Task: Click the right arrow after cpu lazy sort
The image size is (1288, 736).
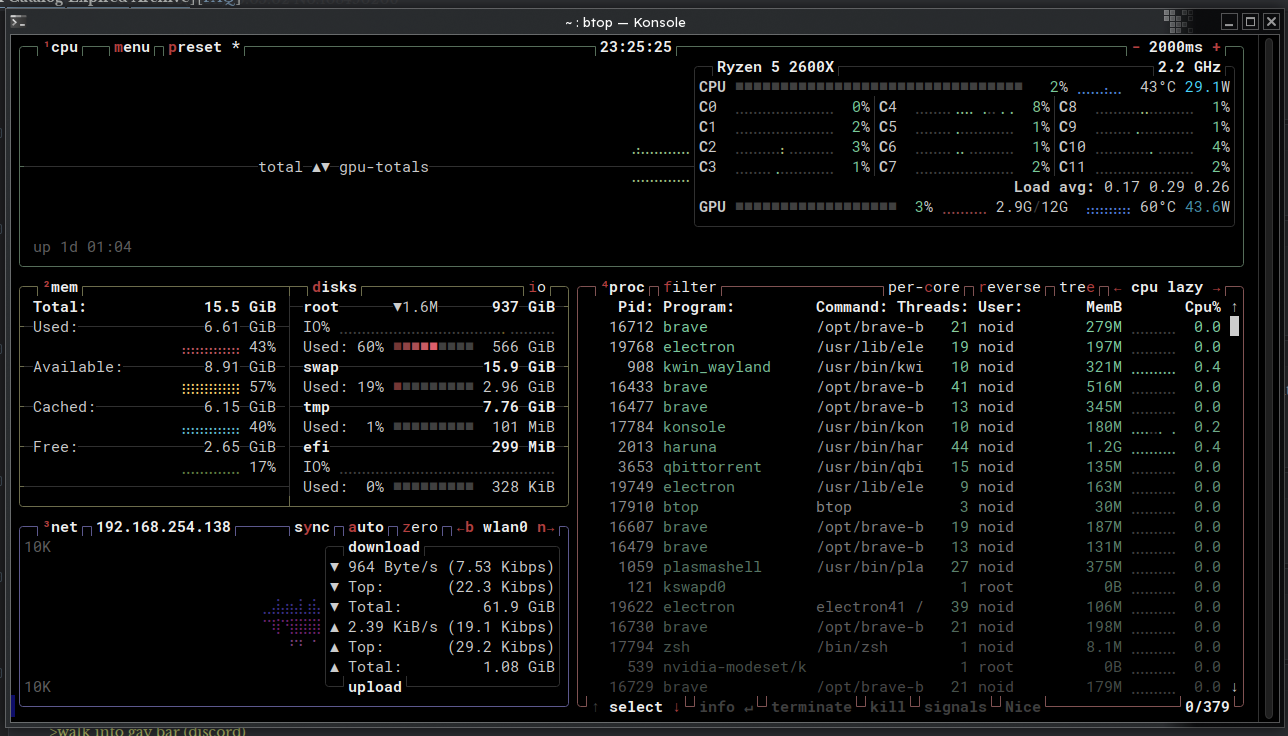Action: tap(1216, 287)
